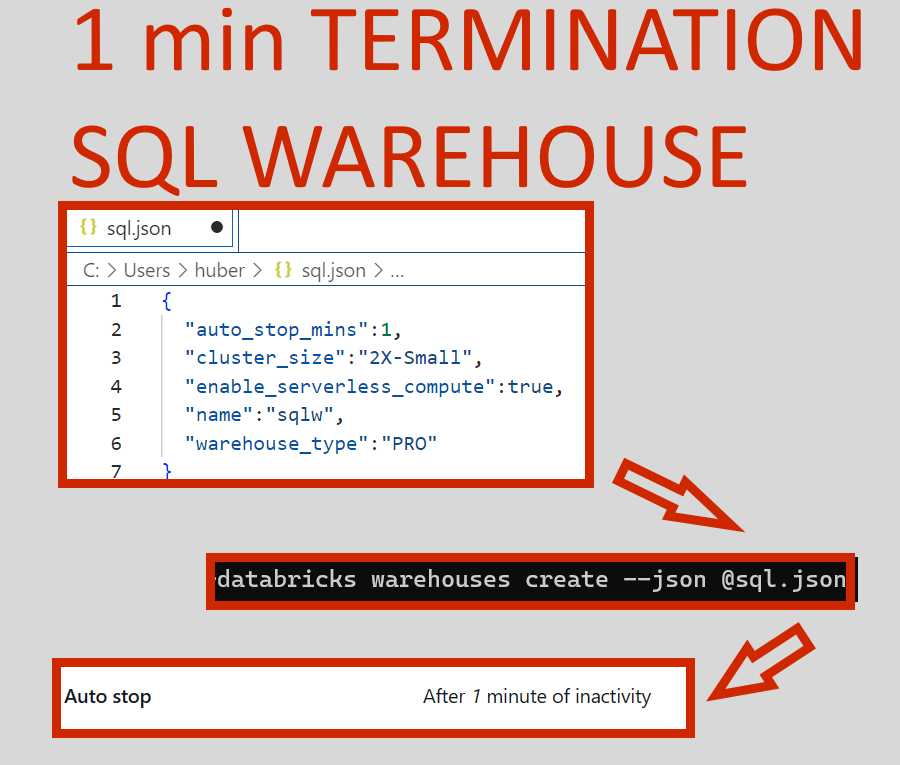900x765 pixels.
Task: Select the sql.json editor tab
Action: pos(139,228)
